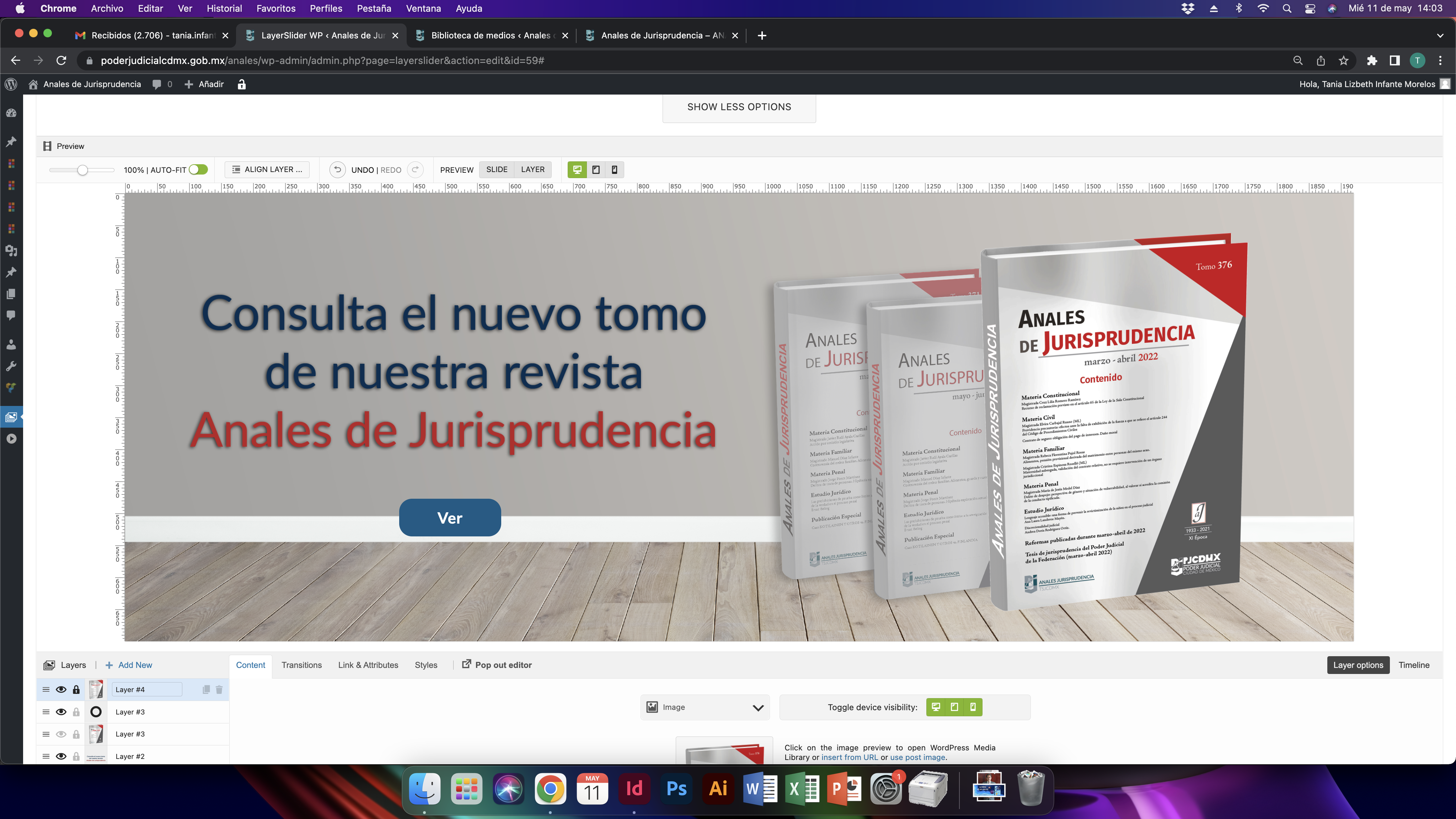Click the preview zoom slider handle
The image size is (1456, 819).
82,170
